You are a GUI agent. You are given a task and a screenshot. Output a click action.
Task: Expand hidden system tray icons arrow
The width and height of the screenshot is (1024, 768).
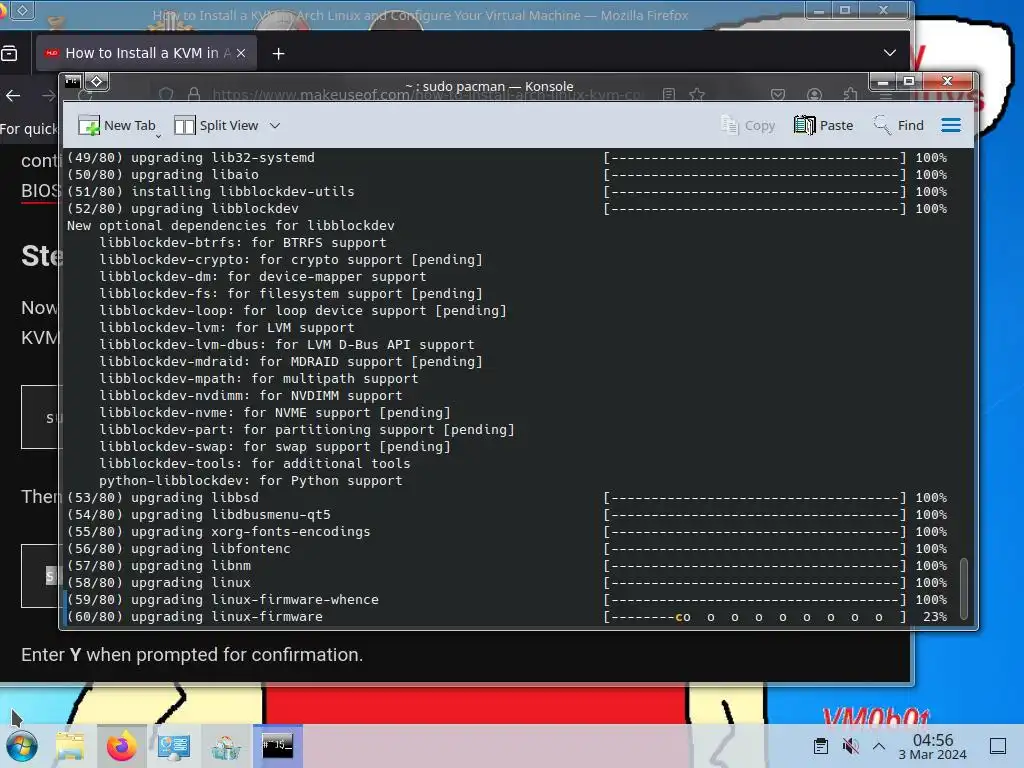tap(879, 746)
